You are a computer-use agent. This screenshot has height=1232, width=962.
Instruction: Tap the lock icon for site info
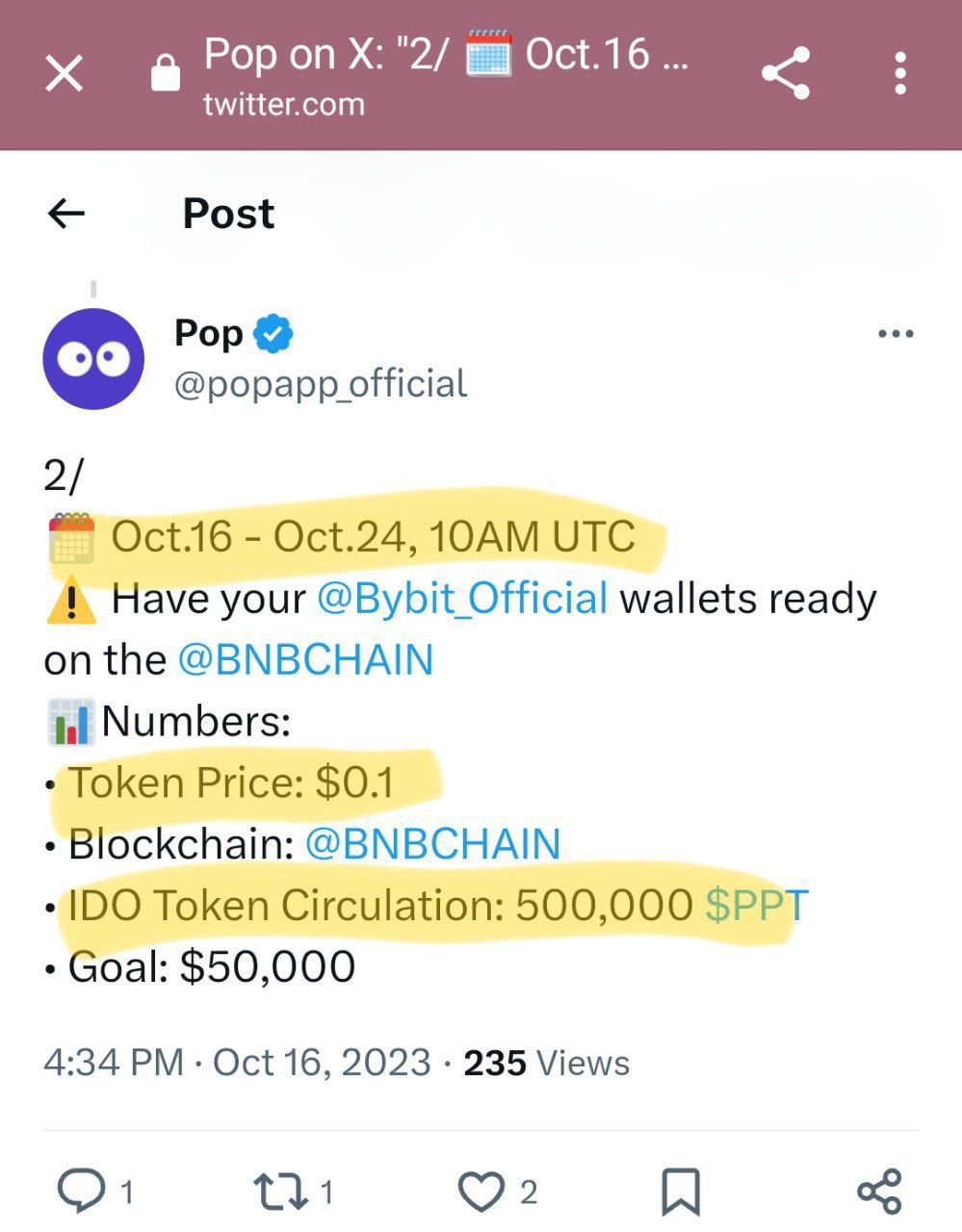166,74
